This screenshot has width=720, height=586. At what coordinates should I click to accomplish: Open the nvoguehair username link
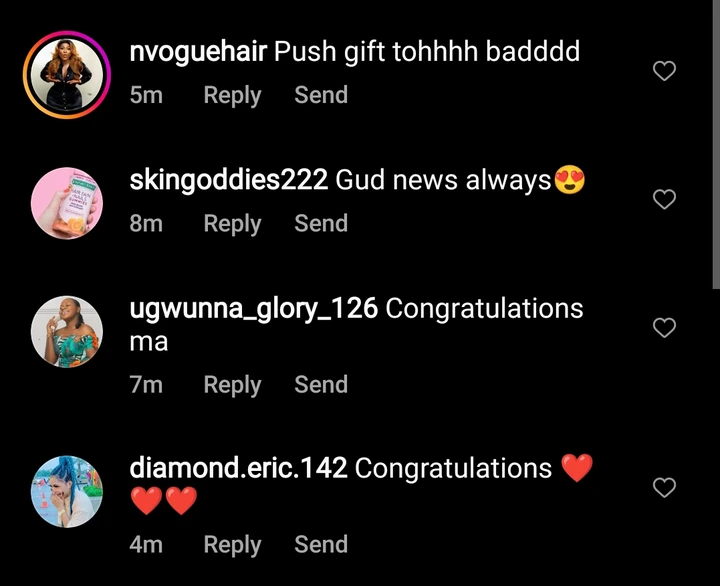click(x=198, y=52)
